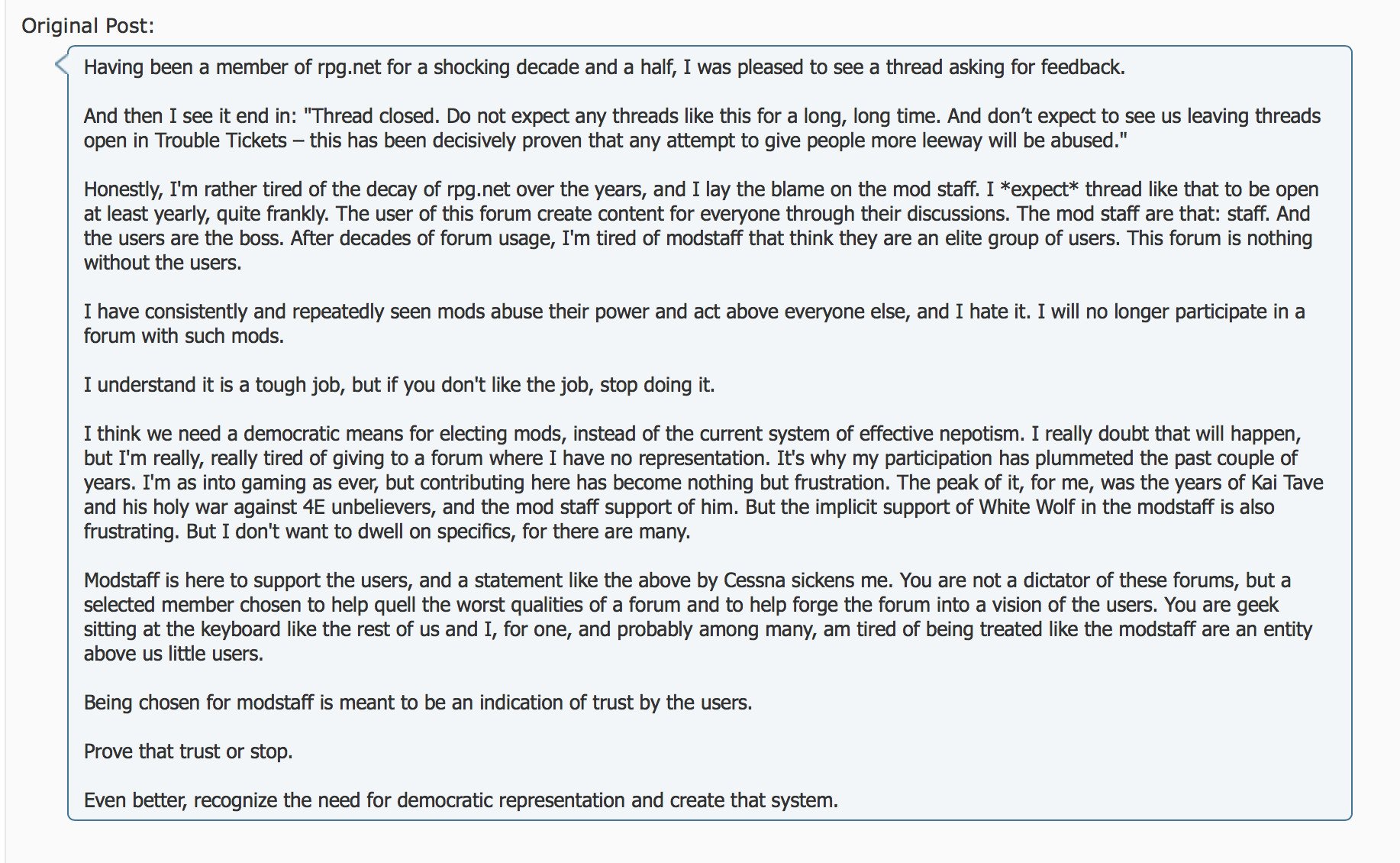Screen dimensions: 1400x863
Task: Click the "Original Post:" heading label
Action: (88, 26)
